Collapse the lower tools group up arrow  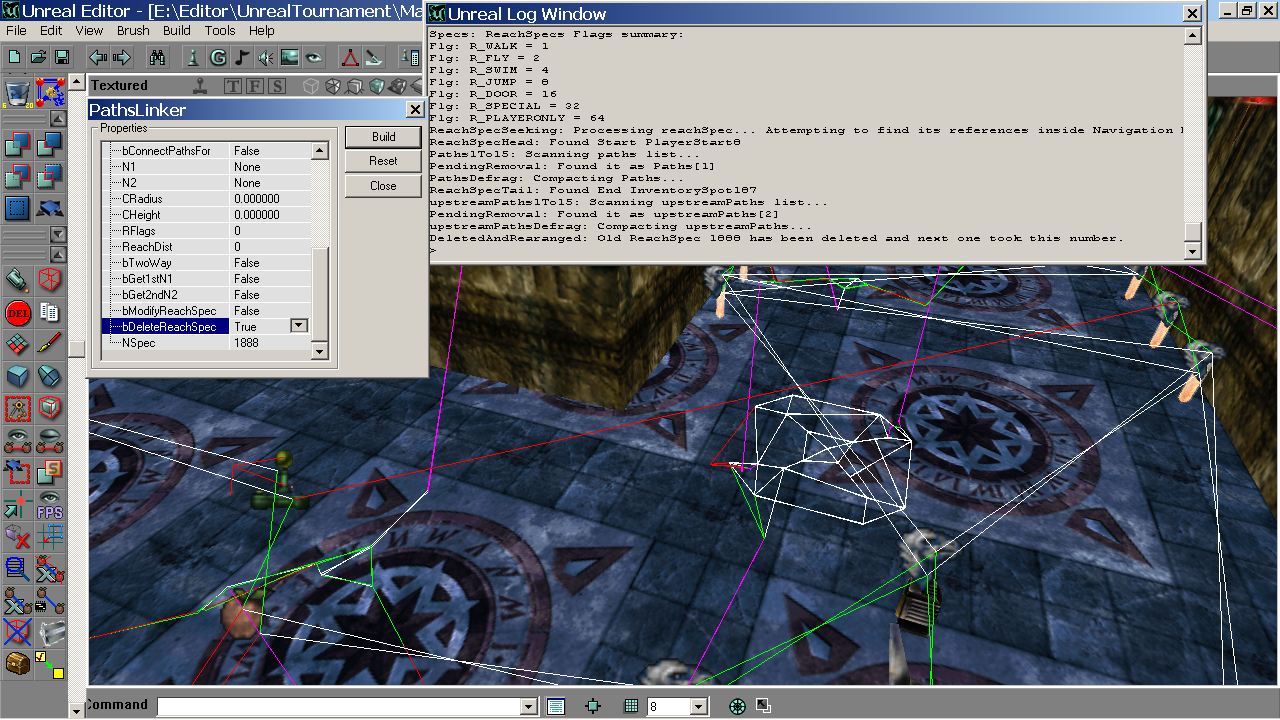click(59, 254)
